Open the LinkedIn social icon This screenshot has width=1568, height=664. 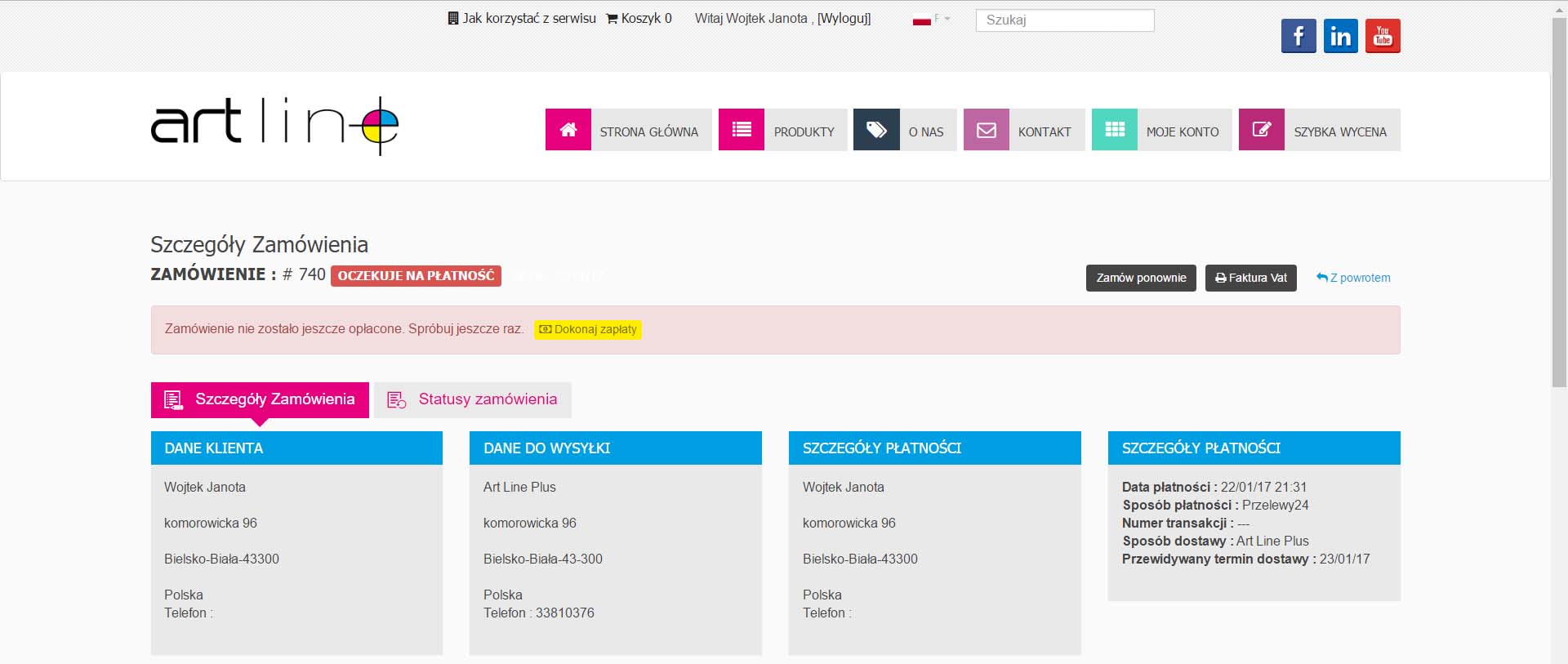1340,36
